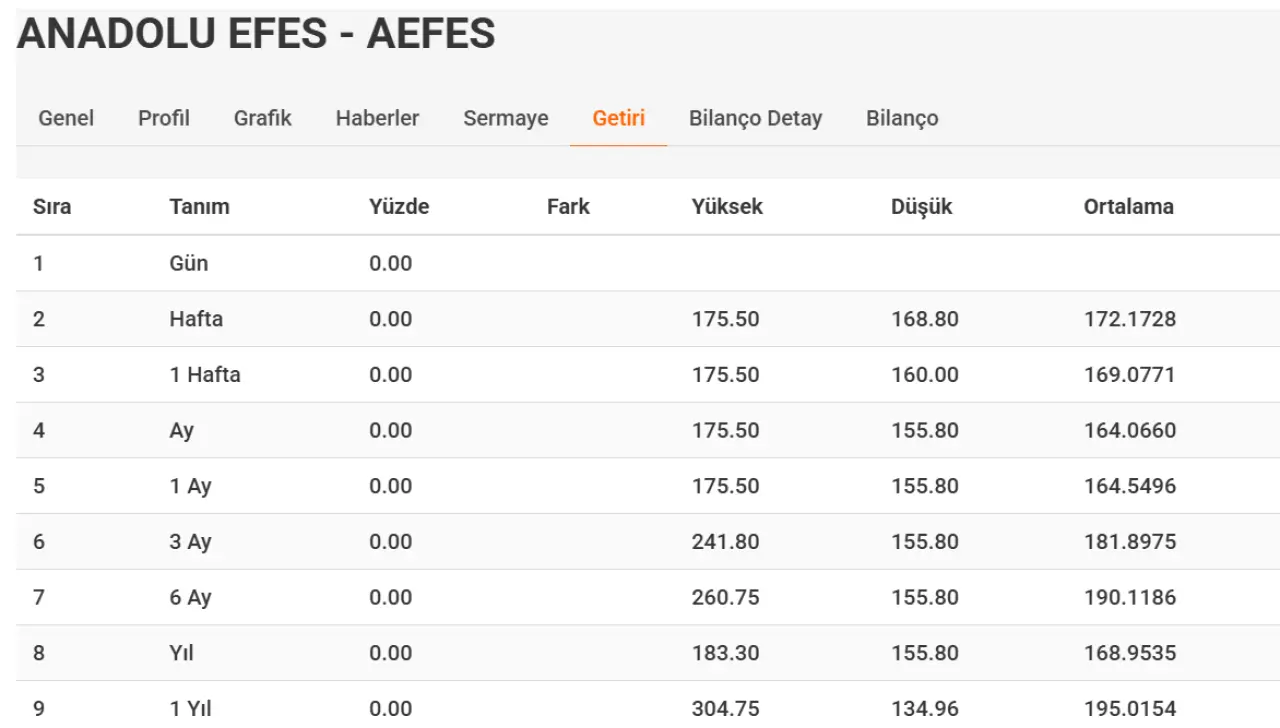Click the 0.00 percent in 1 Yıl row

coord(391,709)
